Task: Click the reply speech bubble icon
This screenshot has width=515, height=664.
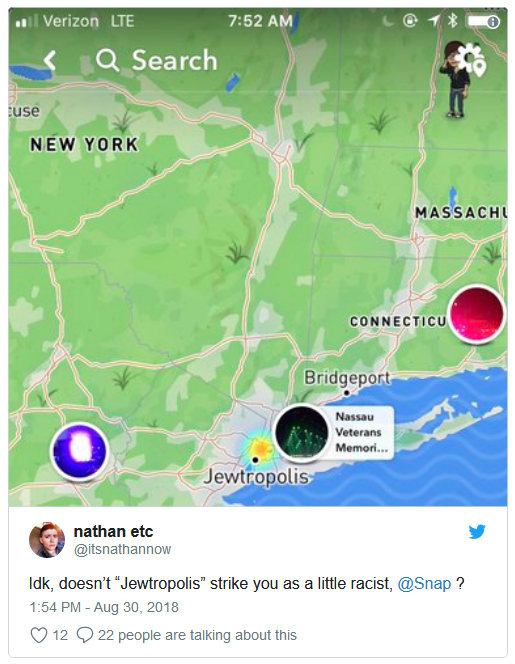Action: pyautogui.click(x=85, y=635)
